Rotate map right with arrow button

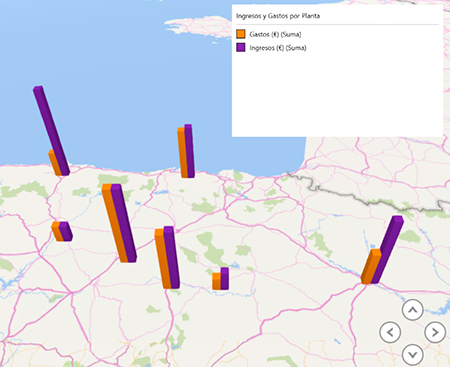[435, 332]
